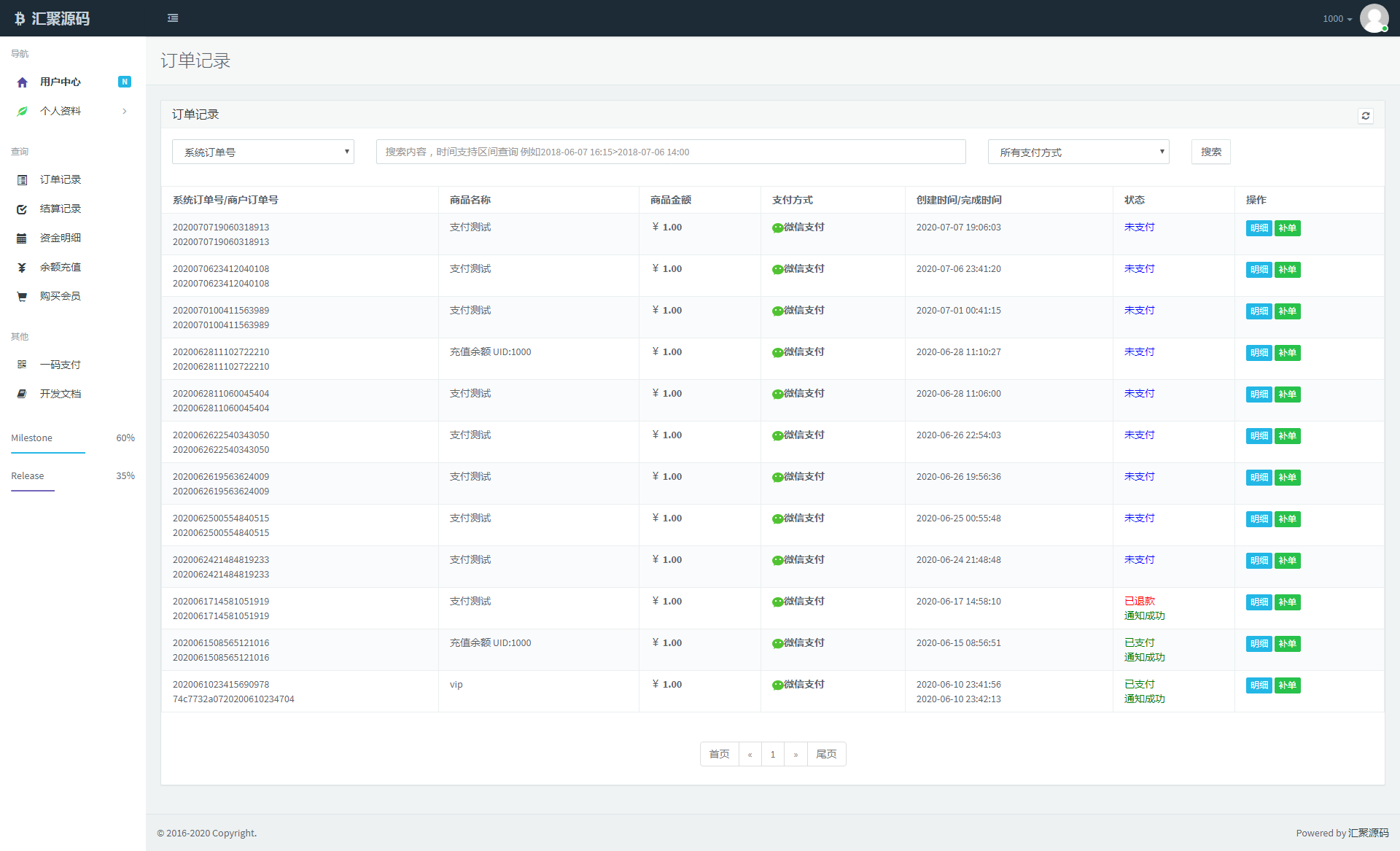Screen dimensions: 1400x851
Task: Click the cart icon for 购买会员
Action: click(x=22, y=297)
